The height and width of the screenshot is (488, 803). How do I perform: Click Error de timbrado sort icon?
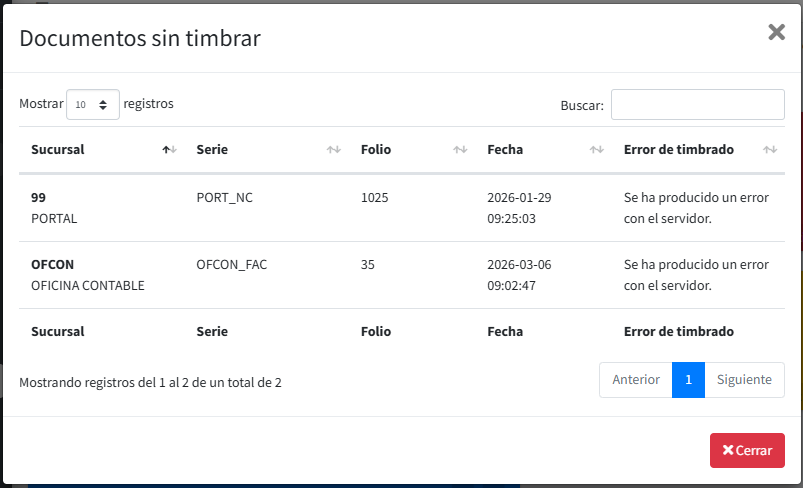click(770, 150)
